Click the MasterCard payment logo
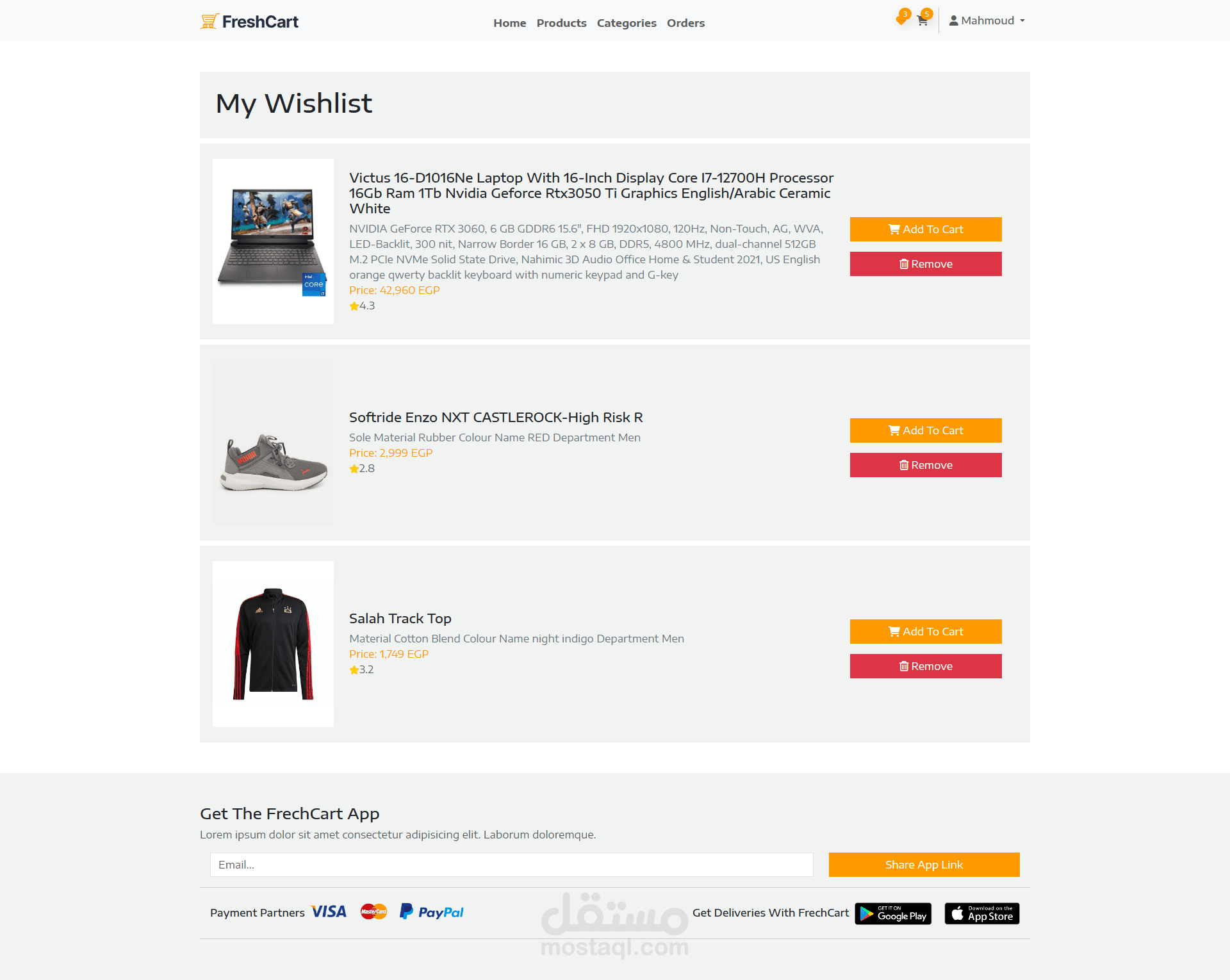The width and height of the screenshot is (1230, 980). click(373, 911)
